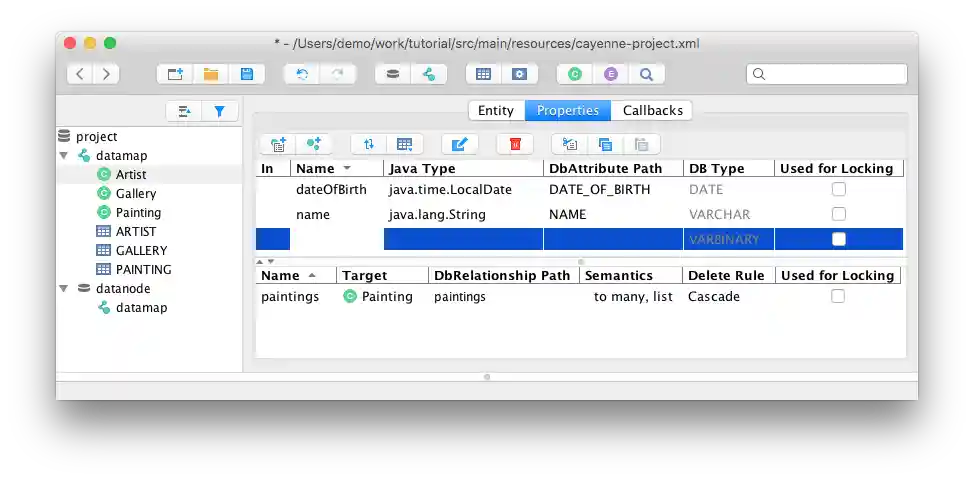Image resolution: width=974 pixels, height=480 pixels.
Task: Click the 'to many, list' semantics cell
Action: point(630,296)
